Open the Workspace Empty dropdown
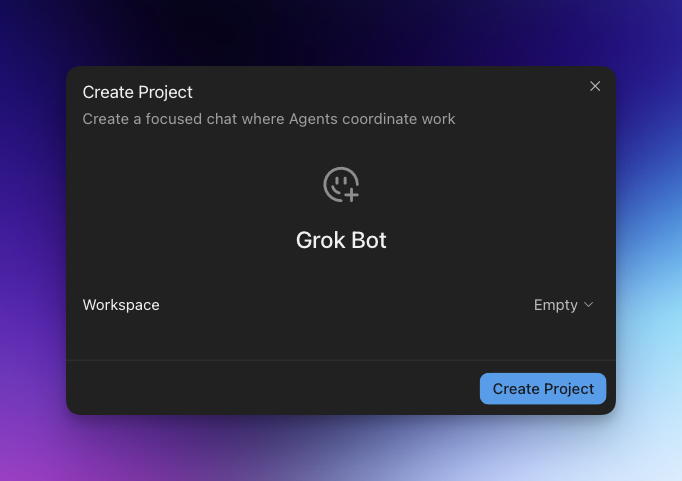The image size is (682, 481). pos(563,305)
